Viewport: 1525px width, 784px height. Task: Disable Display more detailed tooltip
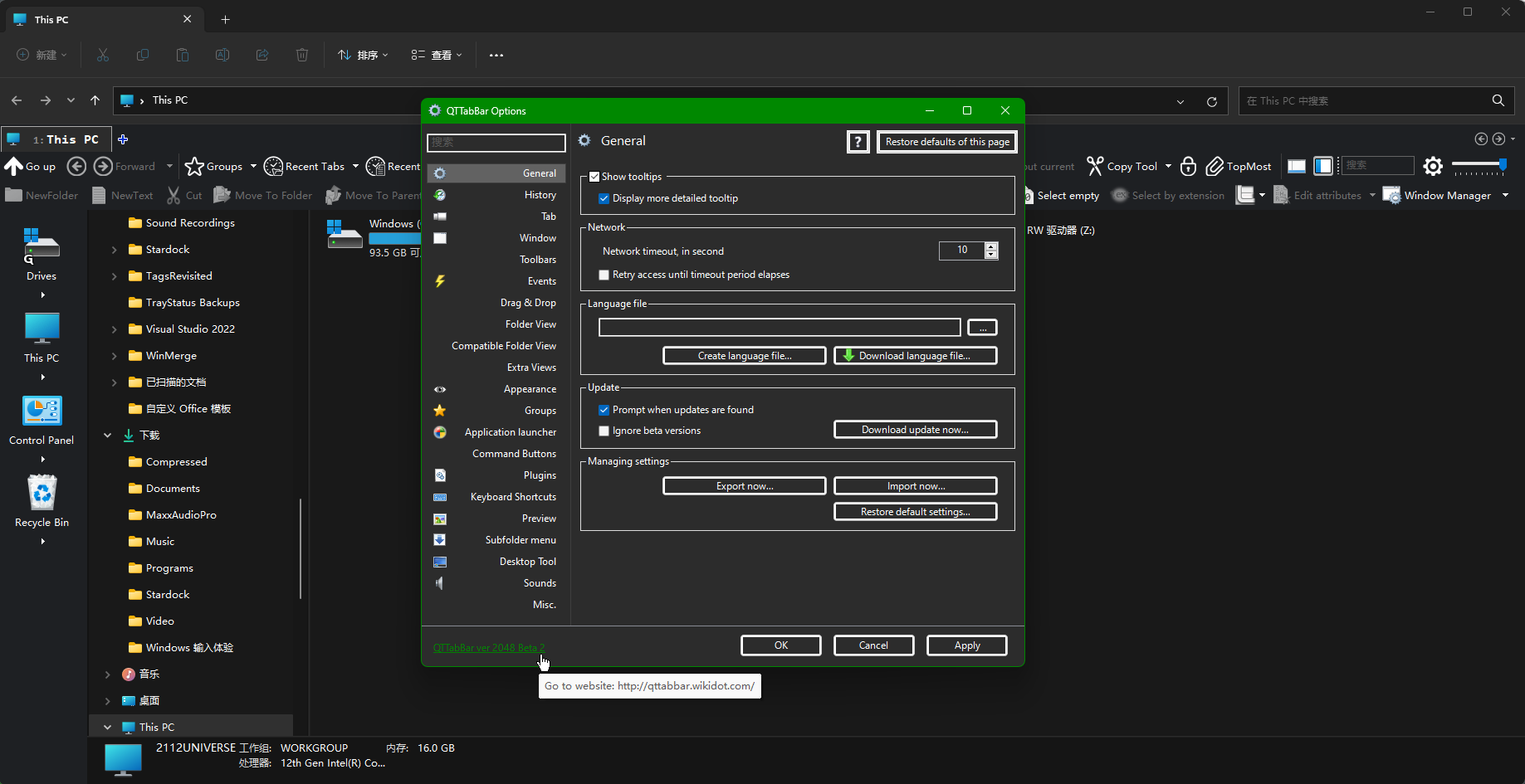[x=604, y=197]
